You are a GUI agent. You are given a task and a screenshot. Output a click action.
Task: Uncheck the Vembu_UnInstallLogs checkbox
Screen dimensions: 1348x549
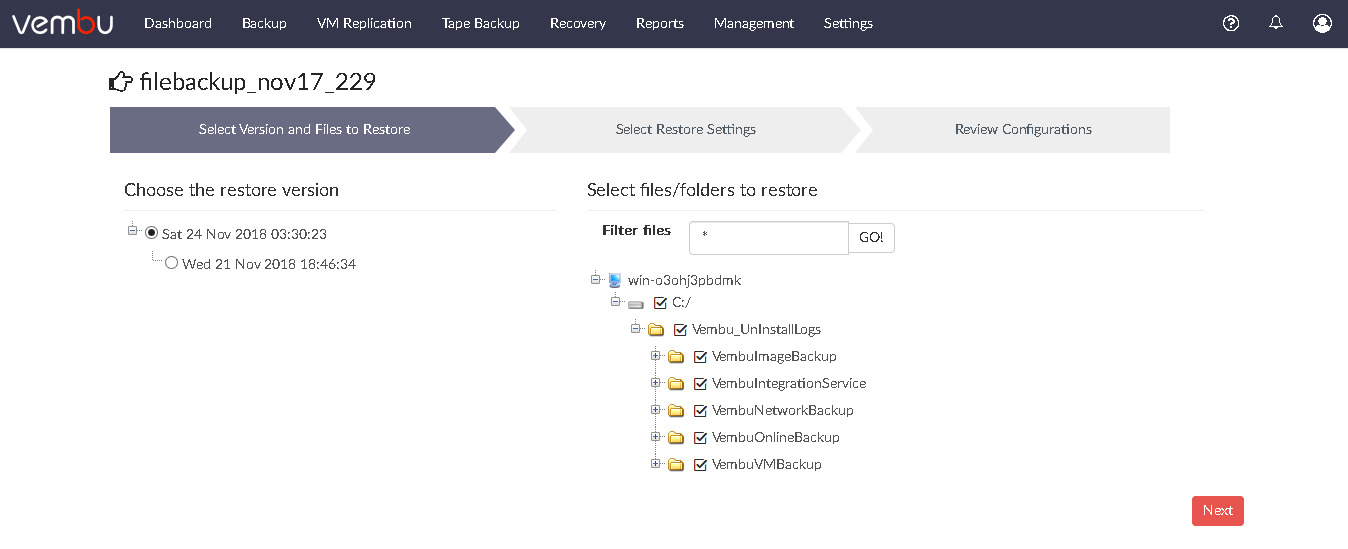(x=680, y=329)
